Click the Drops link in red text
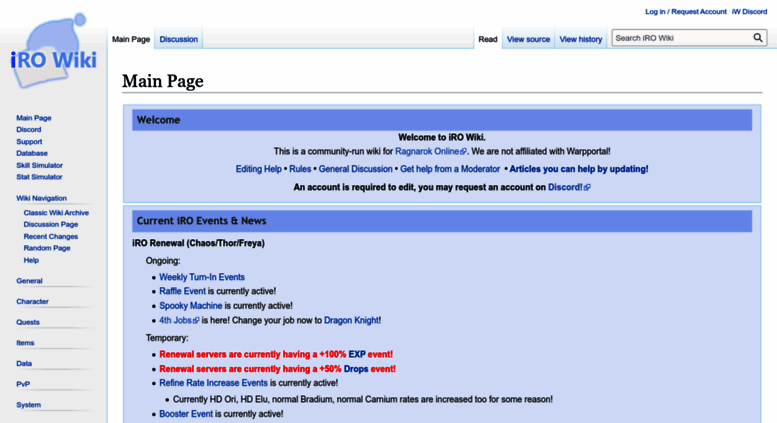The width and height of the screenshot is (777, 423). point(356,369)
